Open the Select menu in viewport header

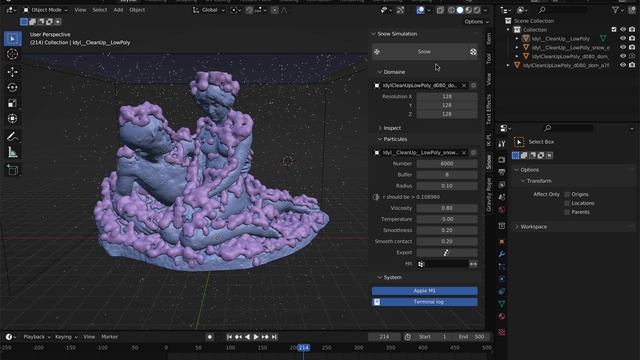tap(100, 10)
